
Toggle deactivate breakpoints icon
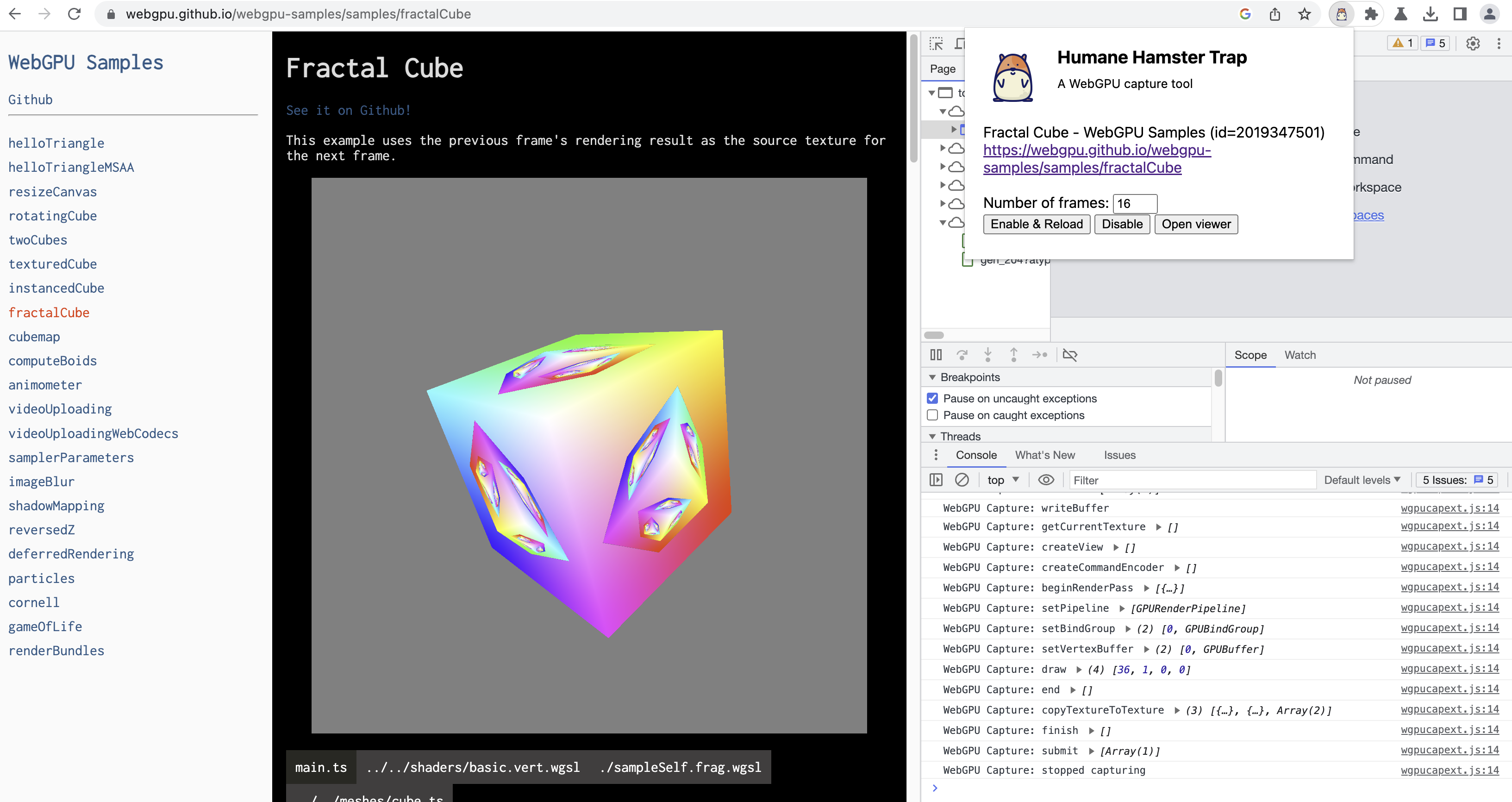tap(1069, 355)
